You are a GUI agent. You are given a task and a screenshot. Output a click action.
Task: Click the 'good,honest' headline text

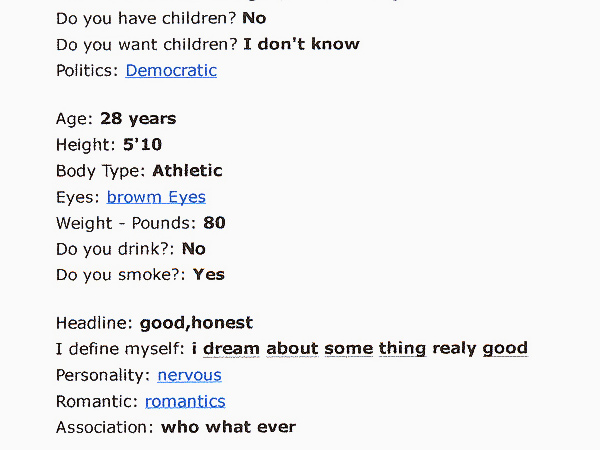point(196,323)
